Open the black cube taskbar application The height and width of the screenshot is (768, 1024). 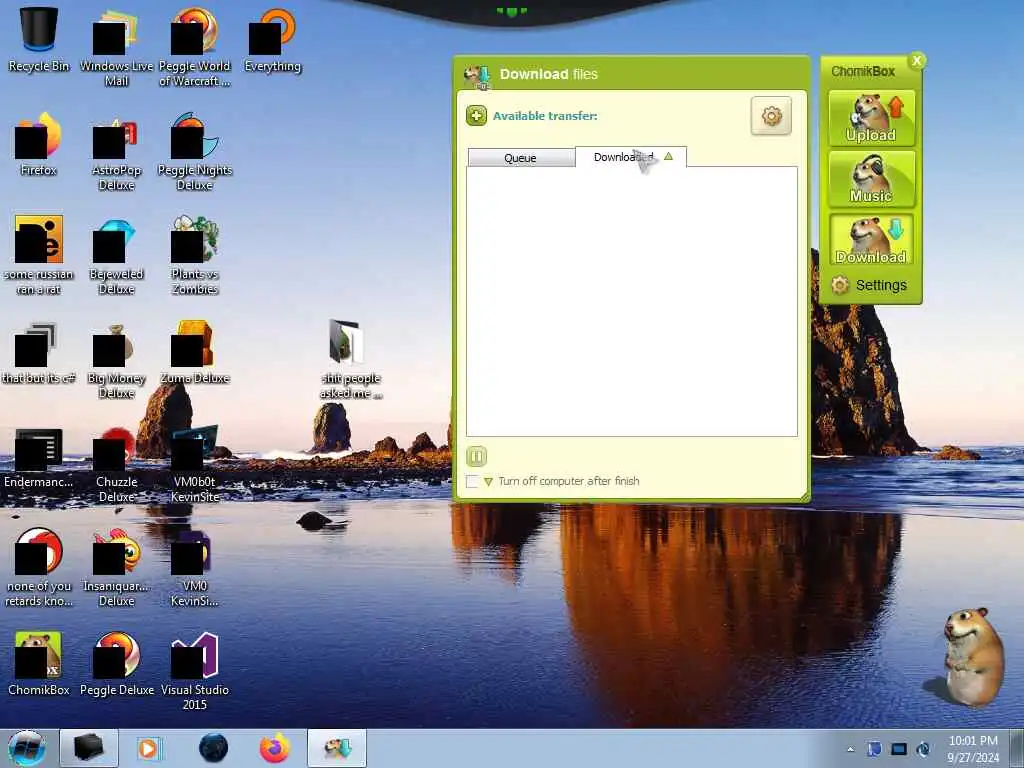point(89,748)
